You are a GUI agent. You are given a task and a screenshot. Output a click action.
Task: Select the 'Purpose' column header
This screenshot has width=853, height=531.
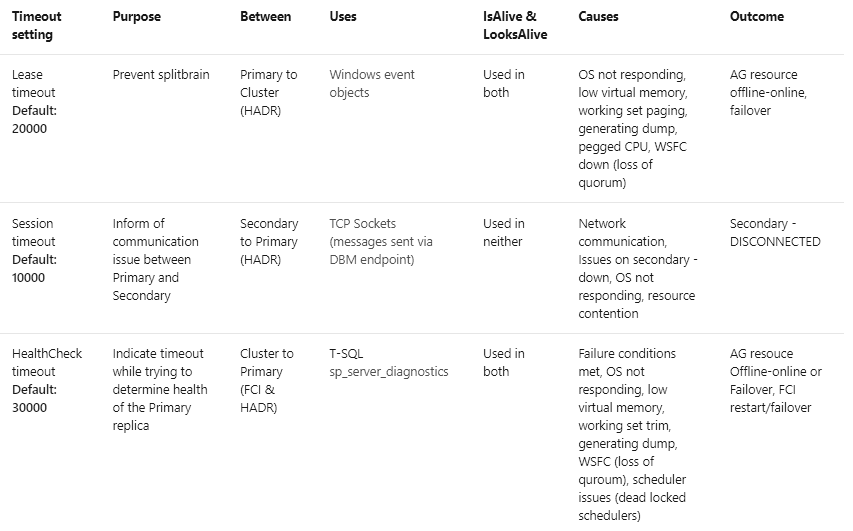137,16
